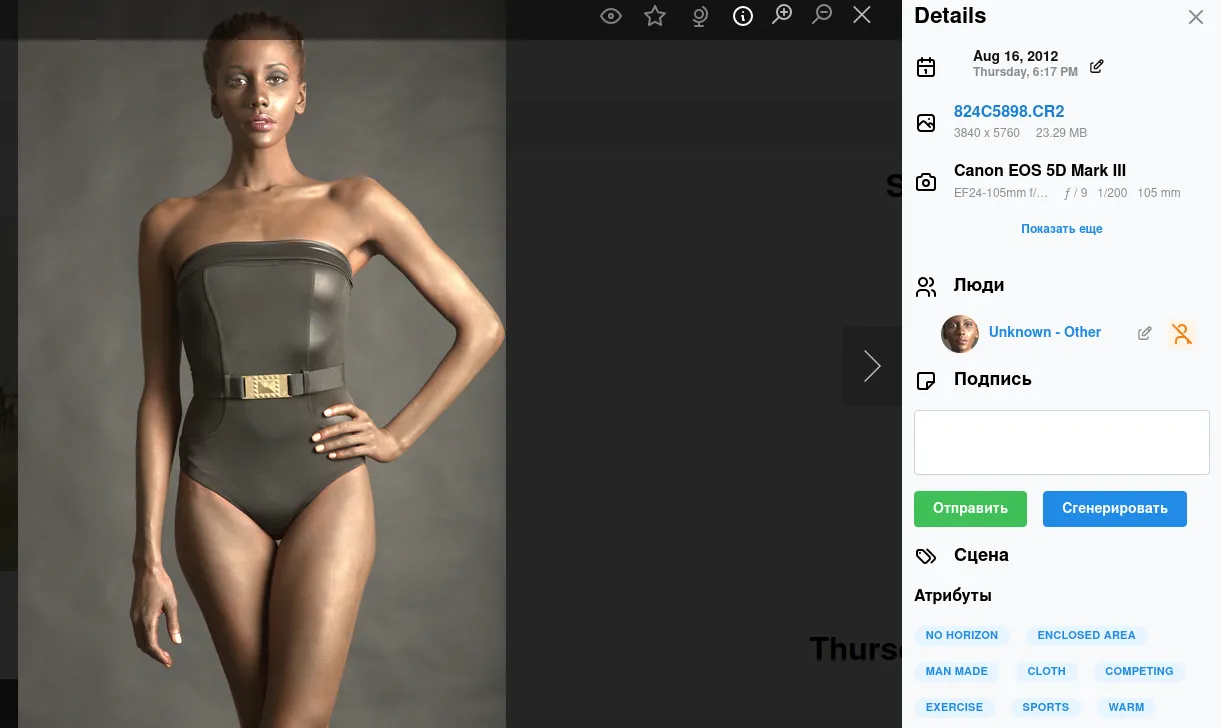Close the photo lightbox viewer
Screen dimensions: 1221x728
[862, 15]
